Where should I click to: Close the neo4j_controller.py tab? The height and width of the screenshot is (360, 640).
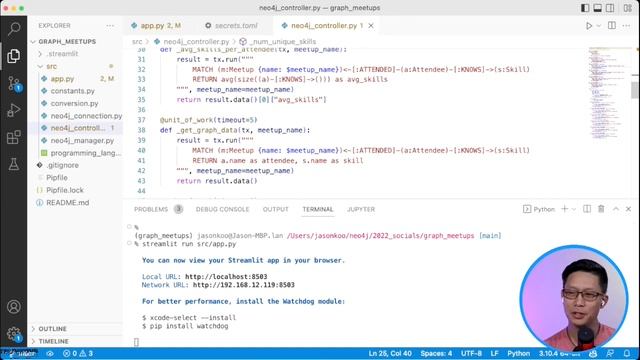pyautogui.click(x=371, y=26)
